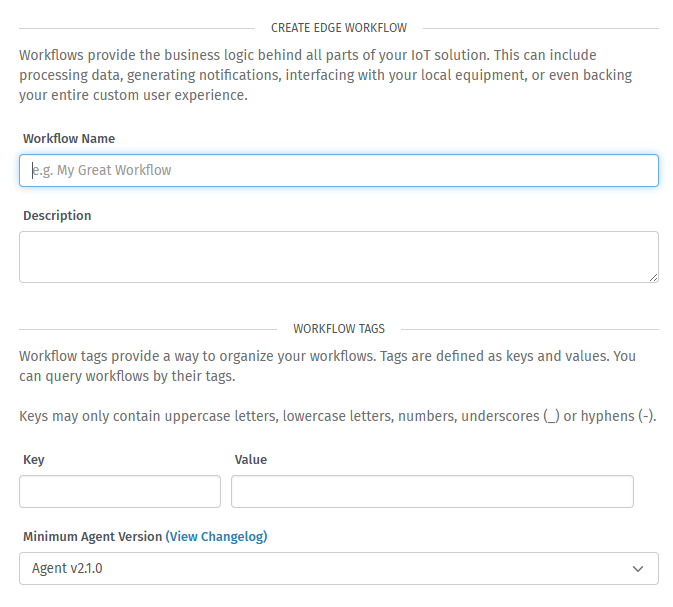
Task: Click the Create Edge Workflow heading
Action: (x=339, y=28)
